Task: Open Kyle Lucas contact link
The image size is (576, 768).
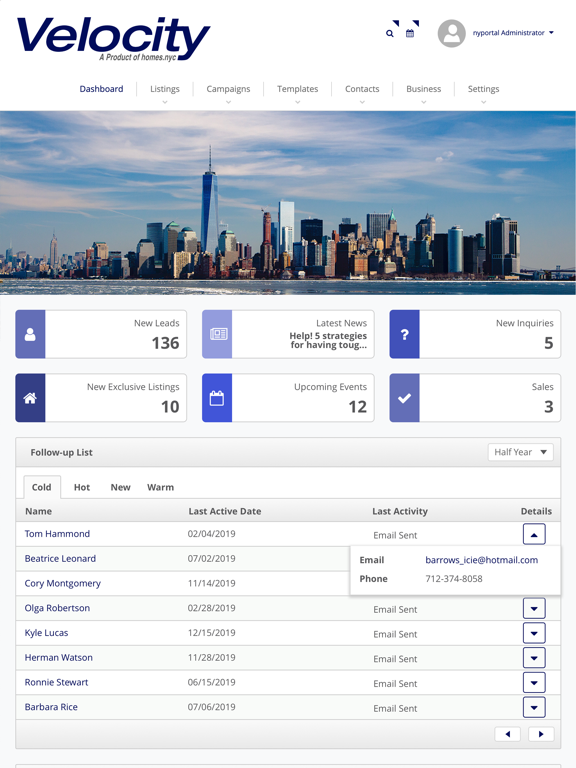Action: point(47,633)
